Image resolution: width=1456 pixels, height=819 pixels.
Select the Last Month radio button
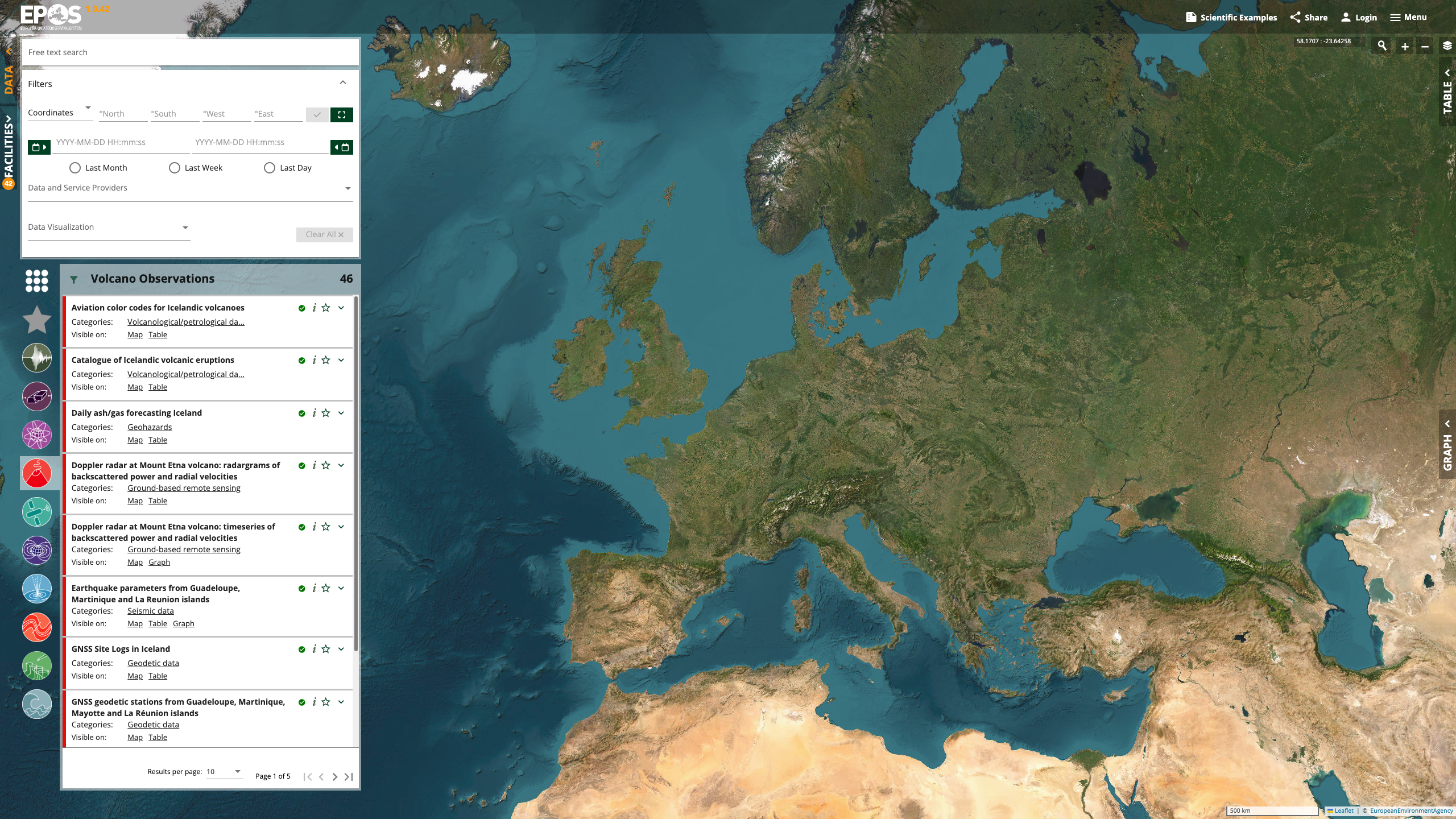75,168
